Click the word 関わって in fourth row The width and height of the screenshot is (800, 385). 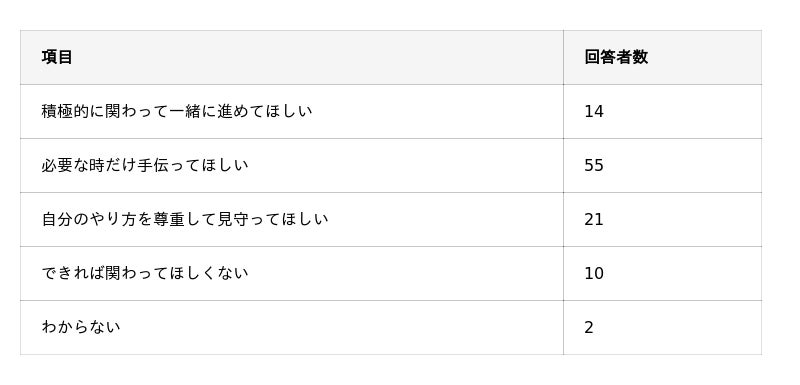pos(137,273)
